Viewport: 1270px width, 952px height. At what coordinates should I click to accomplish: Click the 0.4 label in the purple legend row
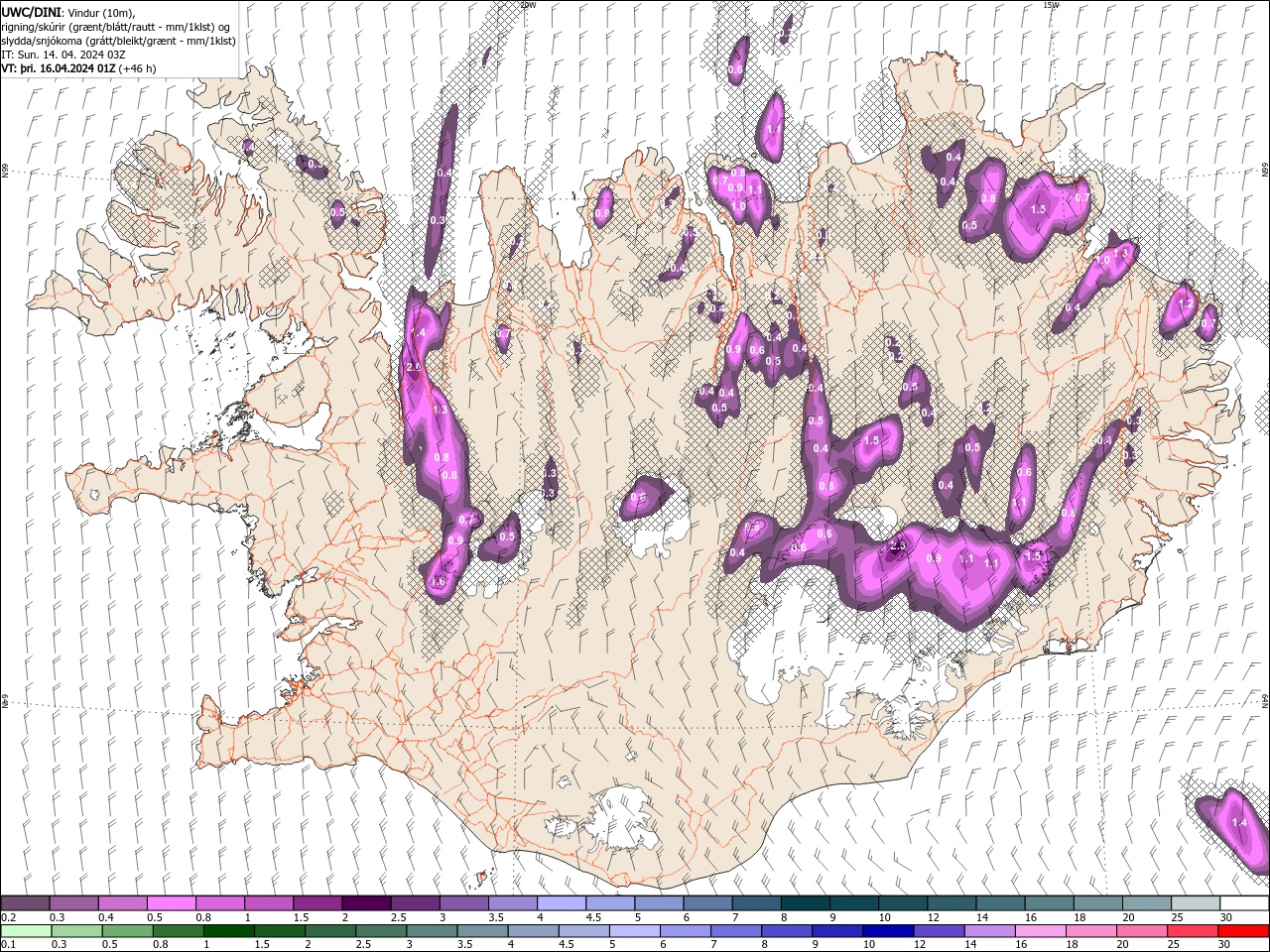[x=106, y=917]
